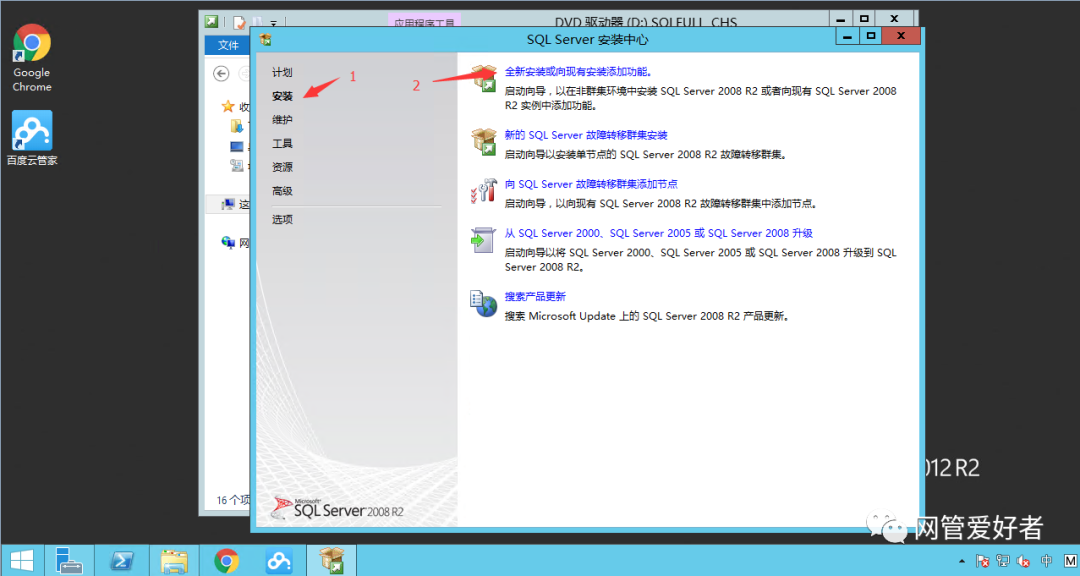Open 应用程序工具 tab in Explorer window
The height and width of the screenshot is (576, 1080).
424,21
